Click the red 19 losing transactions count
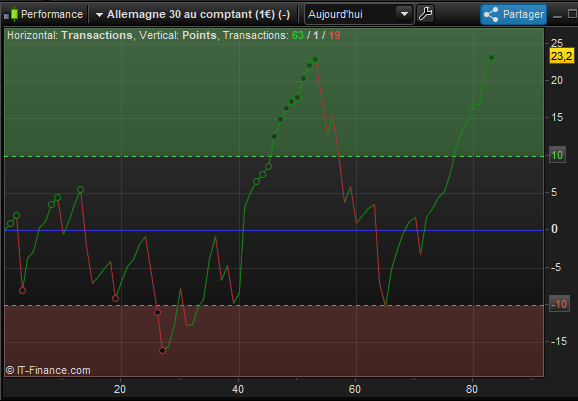 click(x=334, y=35)
